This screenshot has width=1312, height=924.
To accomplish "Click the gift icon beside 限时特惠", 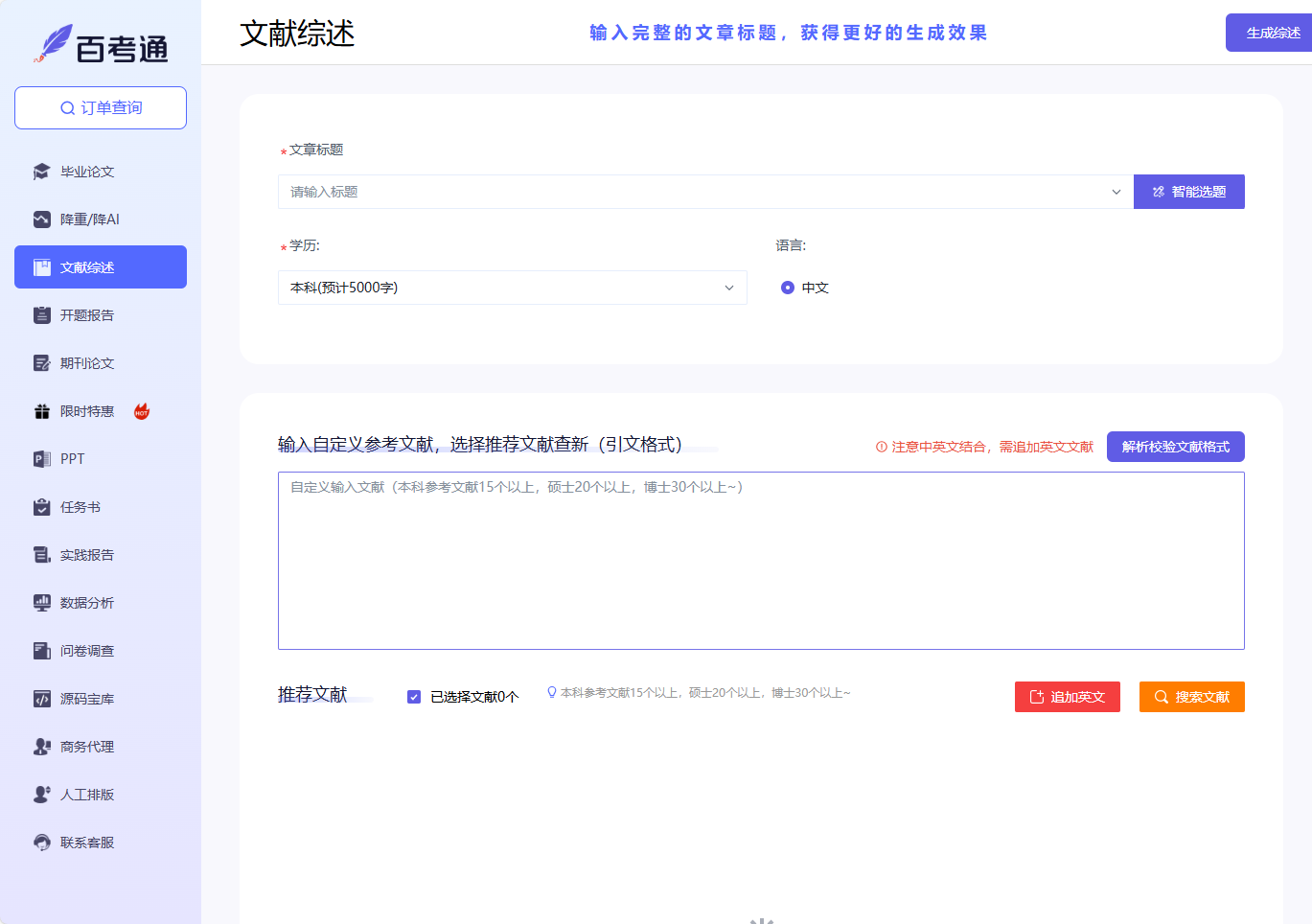I will [x=41, y=411].
